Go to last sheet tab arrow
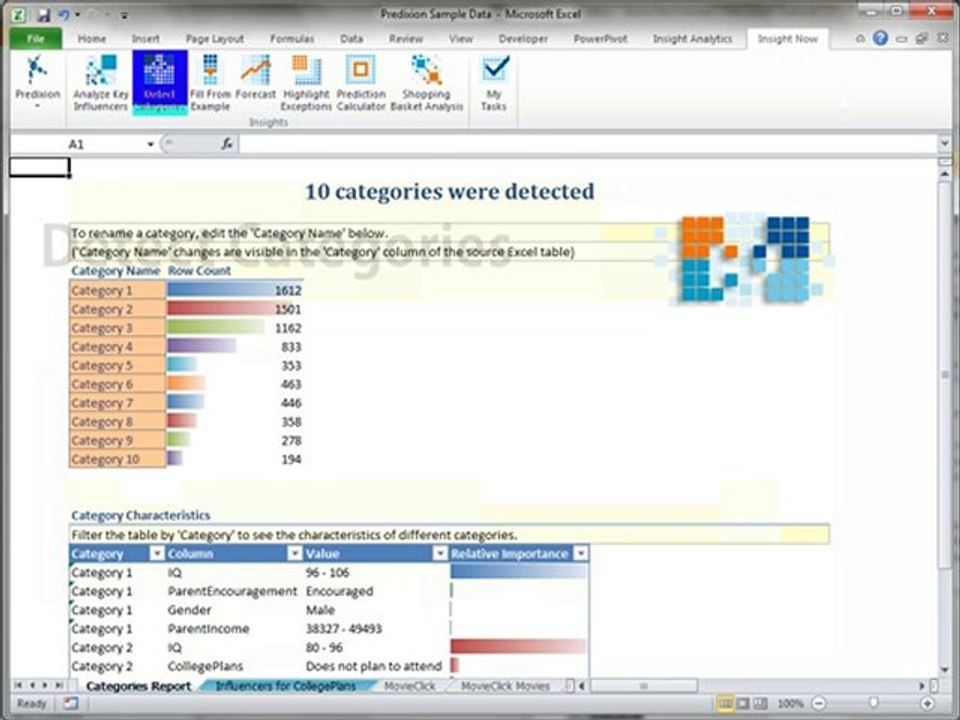Viewport: 960px width, 720px height. coord(59,686)
